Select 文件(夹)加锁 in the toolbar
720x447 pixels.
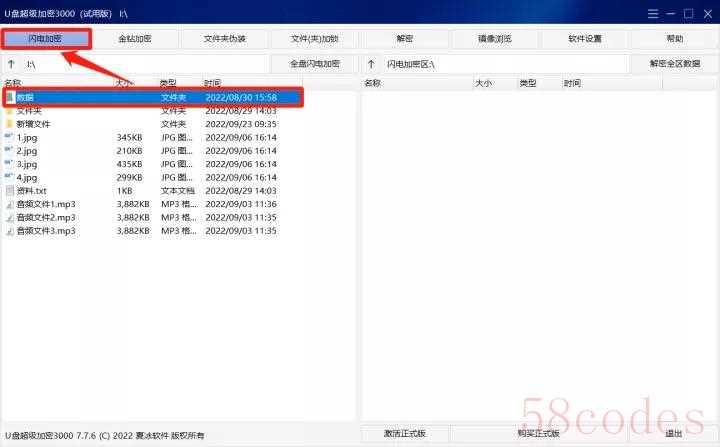click(x=315, y=39)
